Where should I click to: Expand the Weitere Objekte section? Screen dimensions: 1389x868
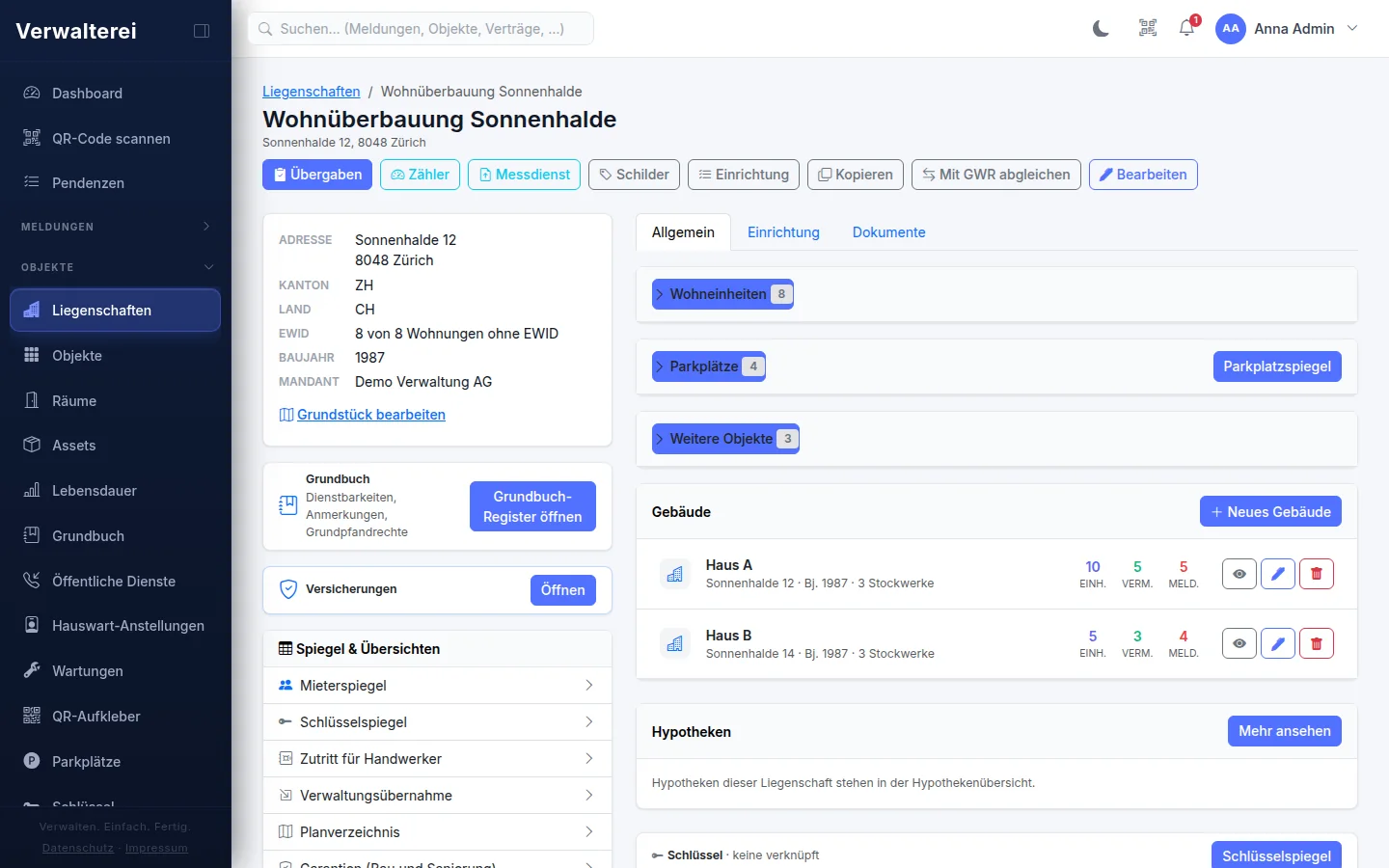tap(725, 439)
